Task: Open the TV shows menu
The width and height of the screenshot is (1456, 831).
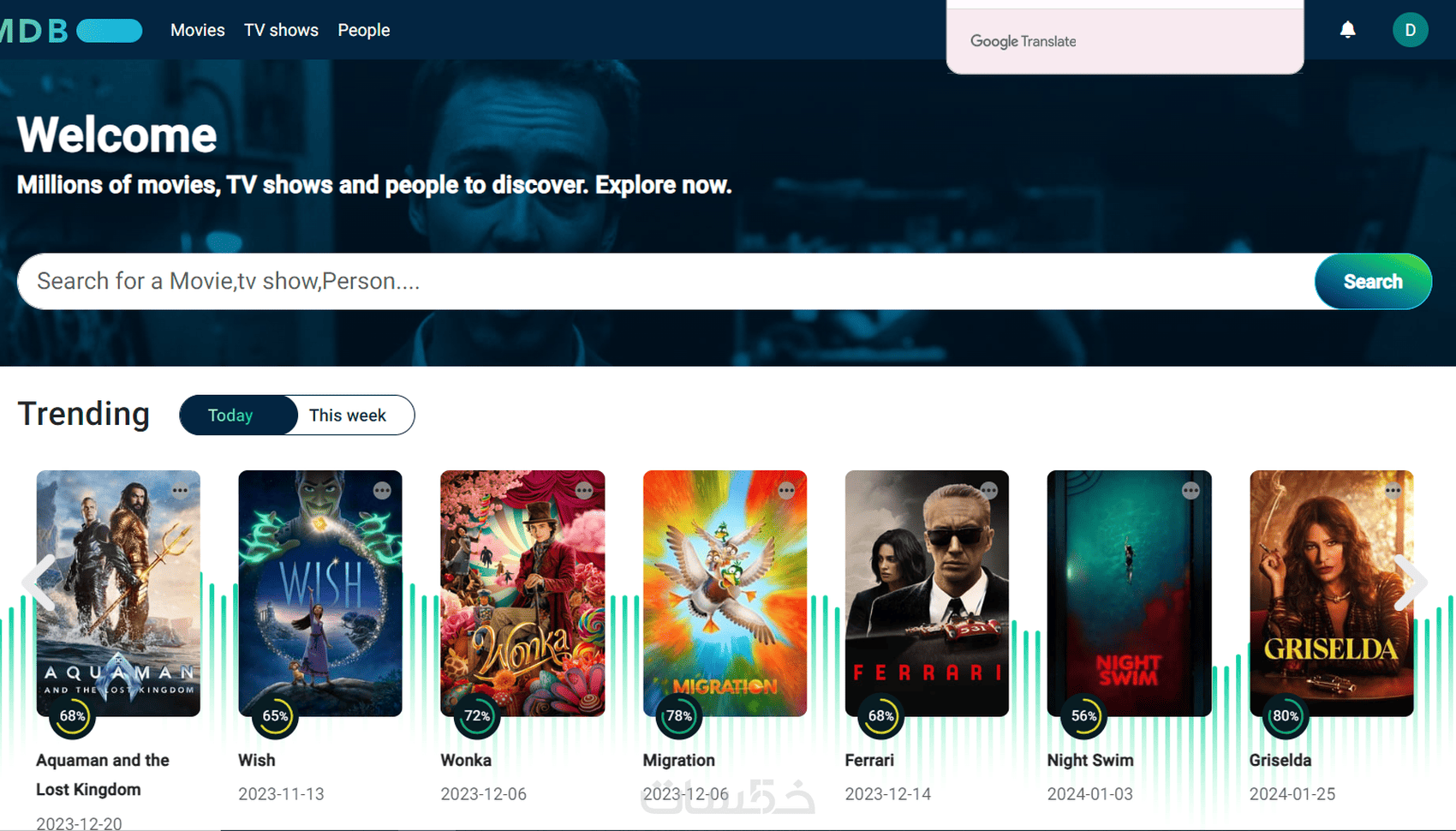Action: (281, 30)
